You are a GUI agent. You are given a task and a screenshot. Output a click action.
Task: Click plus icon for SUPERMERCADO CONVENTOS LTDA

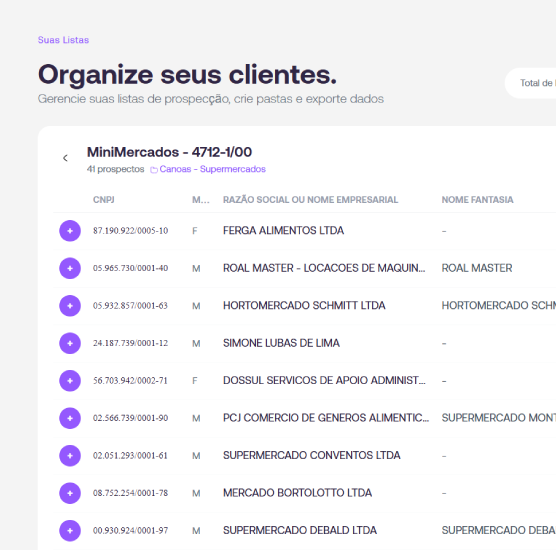tap(70, 456)
